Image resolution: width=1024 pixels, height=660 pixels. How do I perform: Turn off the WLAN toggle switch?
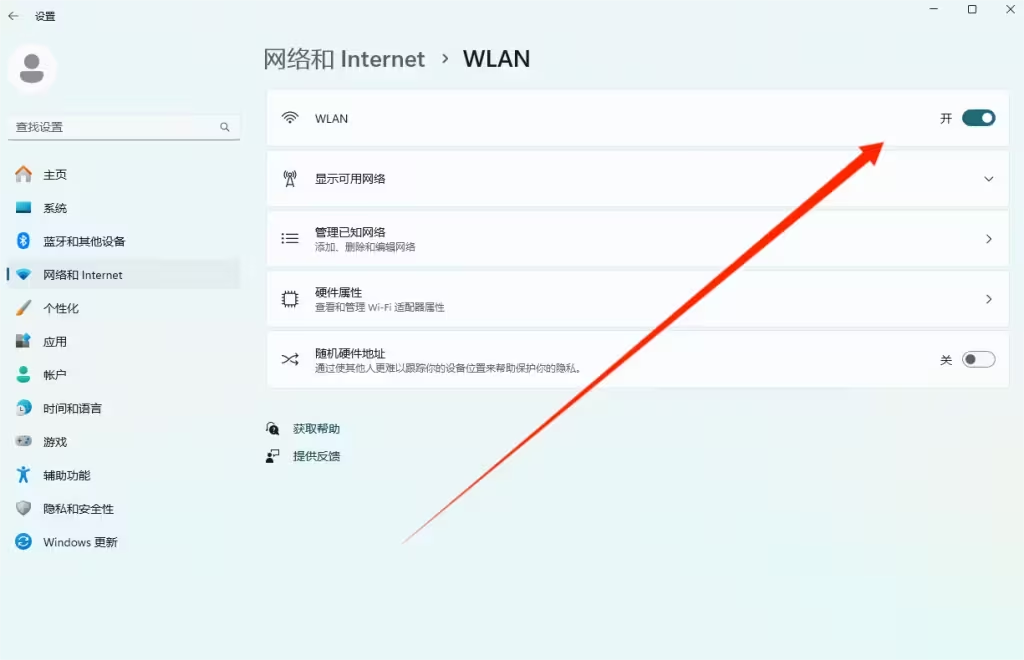[x=978, y=118]
